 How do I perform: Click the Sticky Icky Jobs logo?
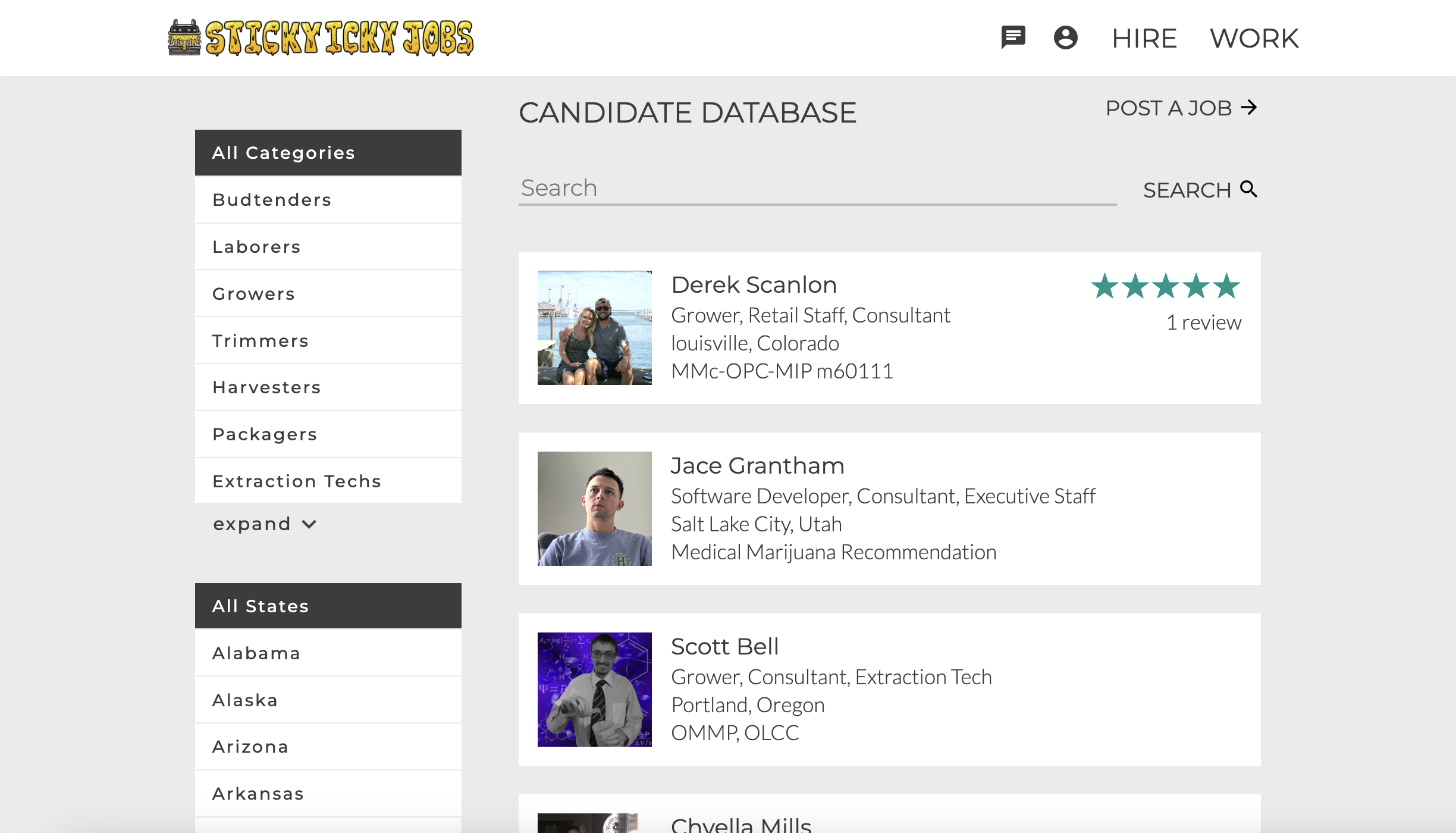(321, 38)
